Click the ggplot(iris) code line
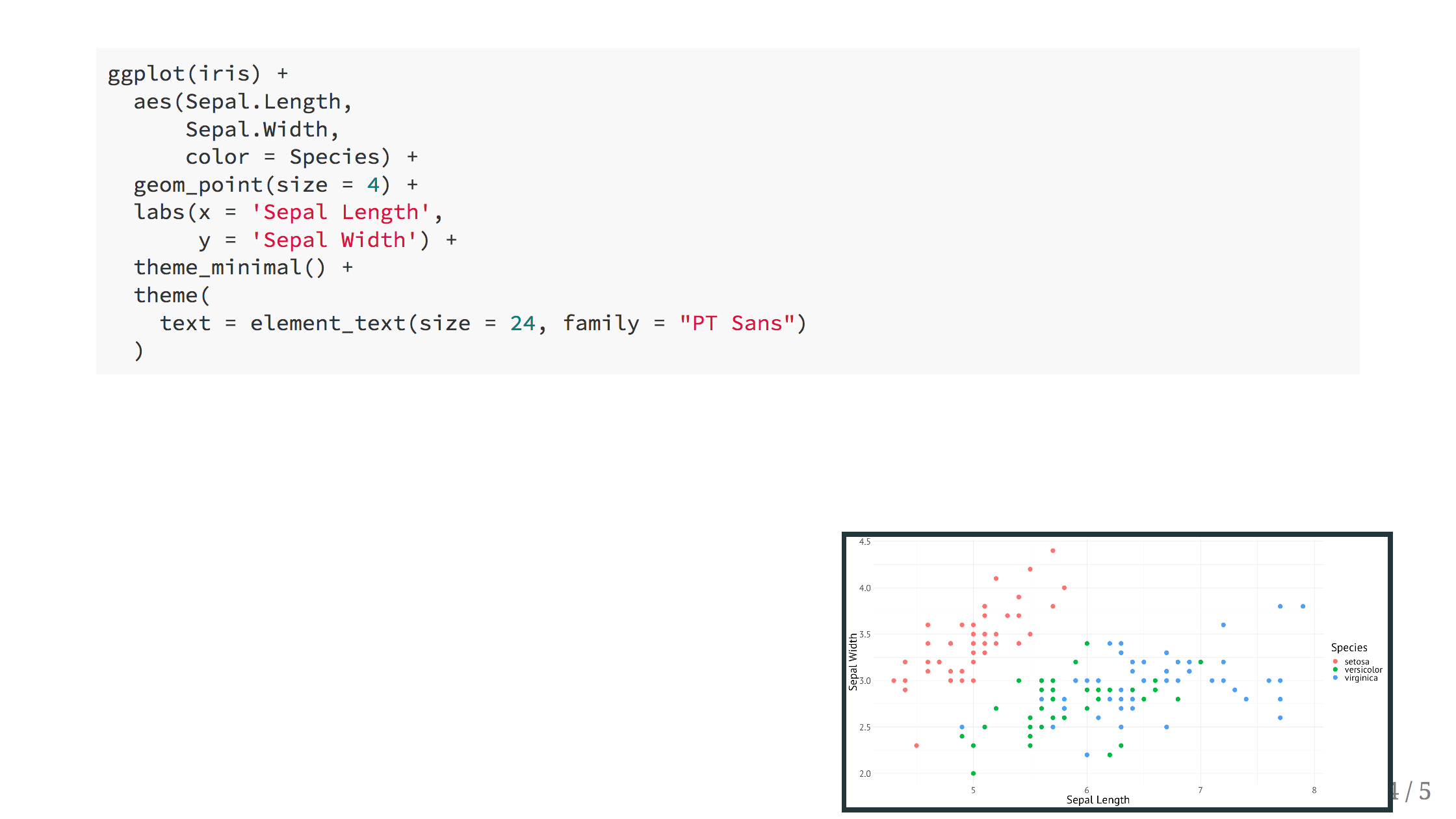This screenshot has height=819, width=1456. [x=198, y=73]
